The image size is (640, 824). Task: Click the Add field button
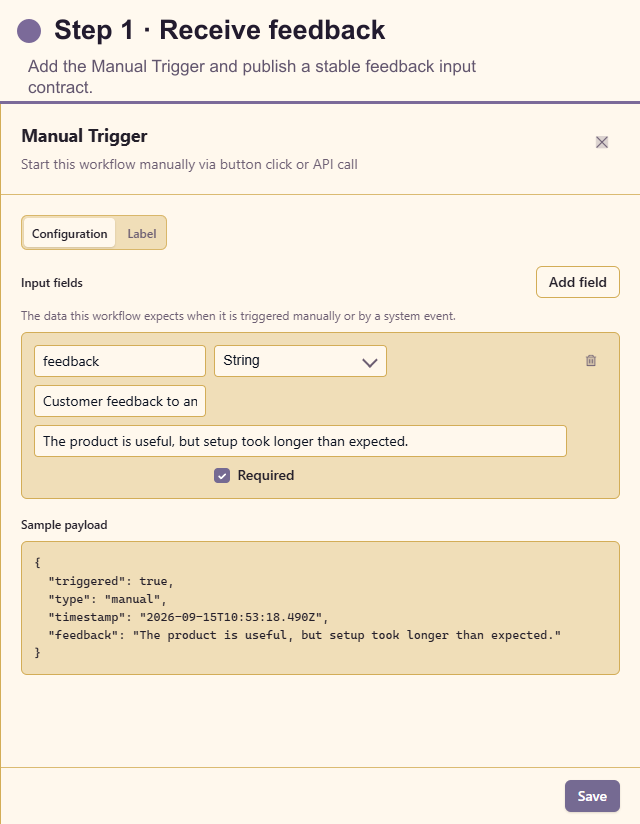577,282
